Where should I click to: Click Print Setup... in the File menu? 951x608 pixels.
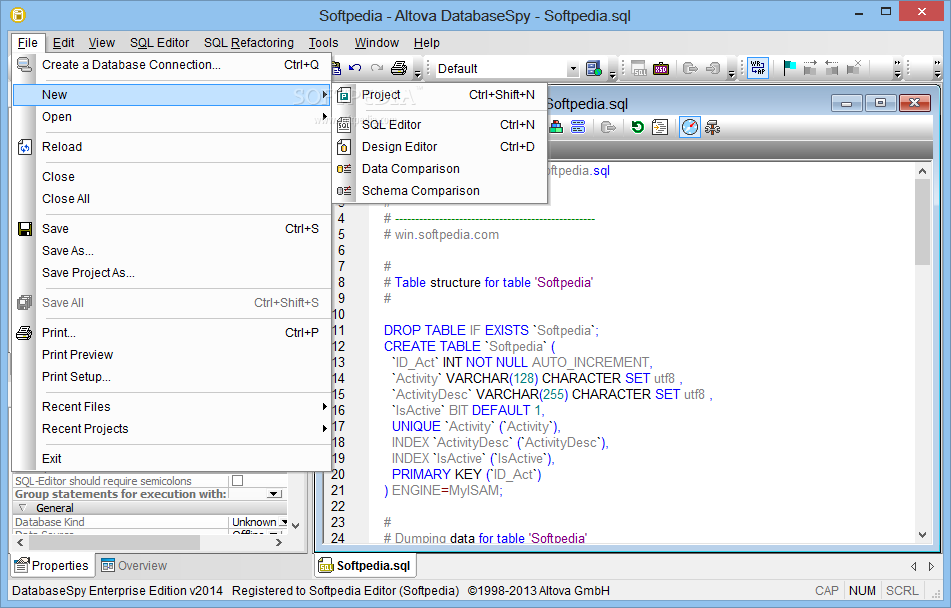tap(172, 377)
